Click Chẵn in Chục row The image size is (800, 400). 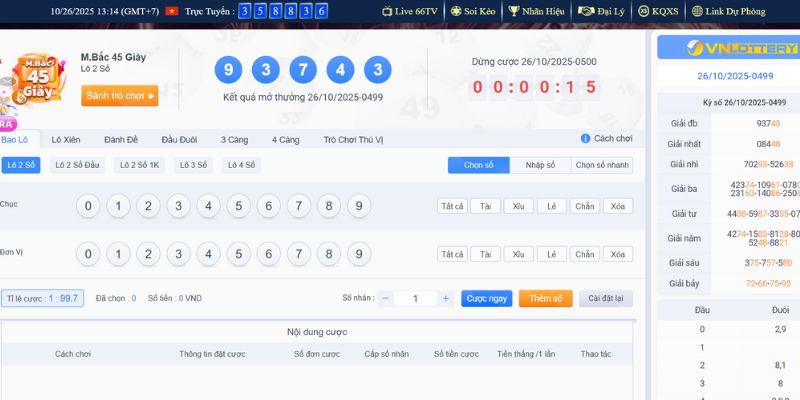(x=585, y=206)
